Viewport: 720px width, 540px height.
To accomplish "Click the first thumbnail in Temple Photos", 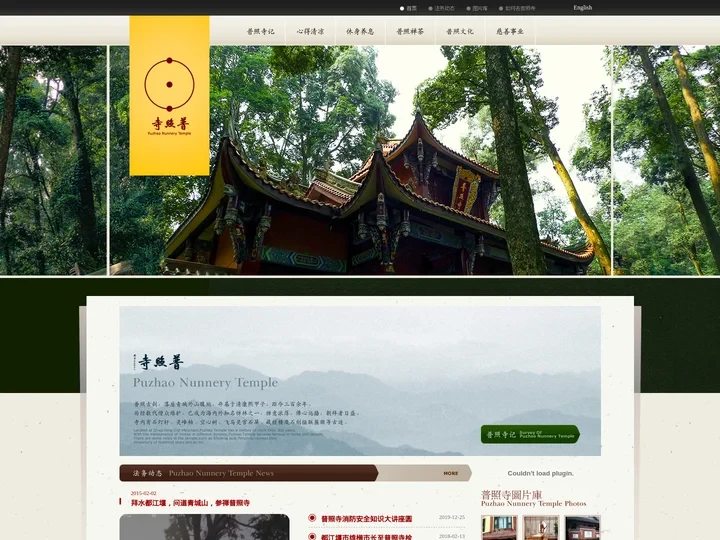I will [498, 527].
